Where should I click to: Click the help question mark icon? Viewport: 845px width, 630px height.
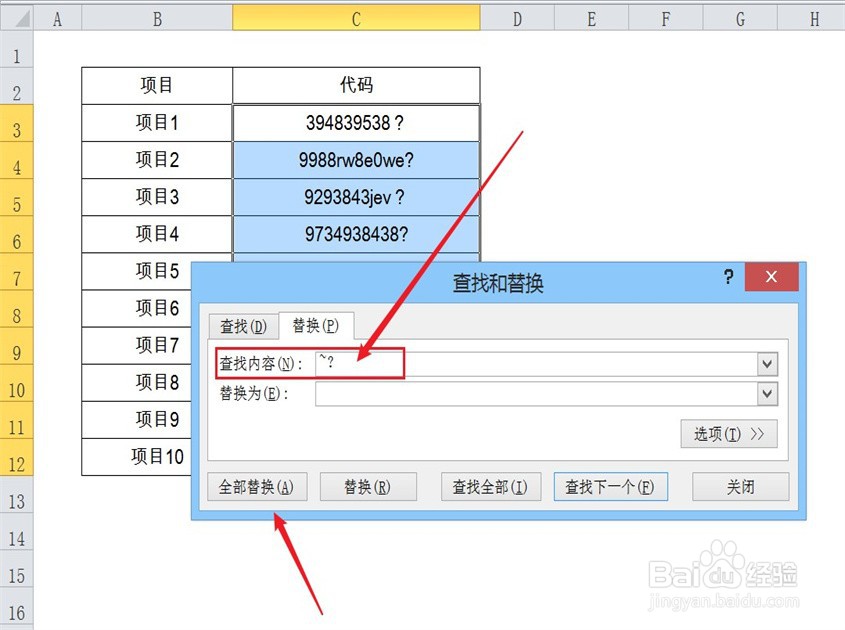click(727, 278)
